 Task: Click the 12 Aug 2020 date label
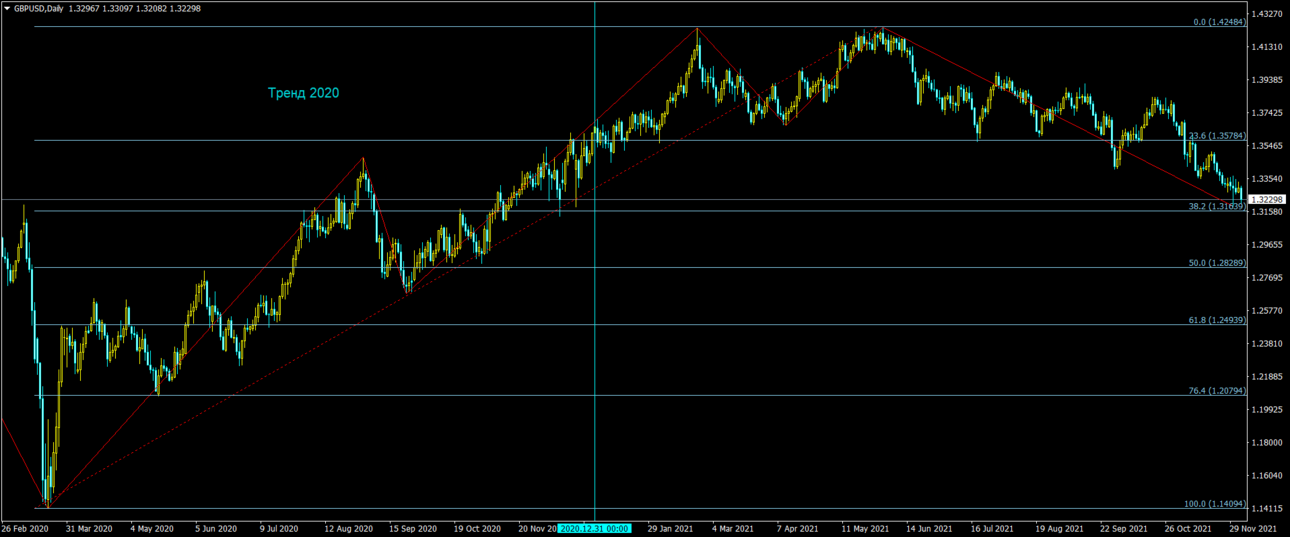[x=348, y=528]
